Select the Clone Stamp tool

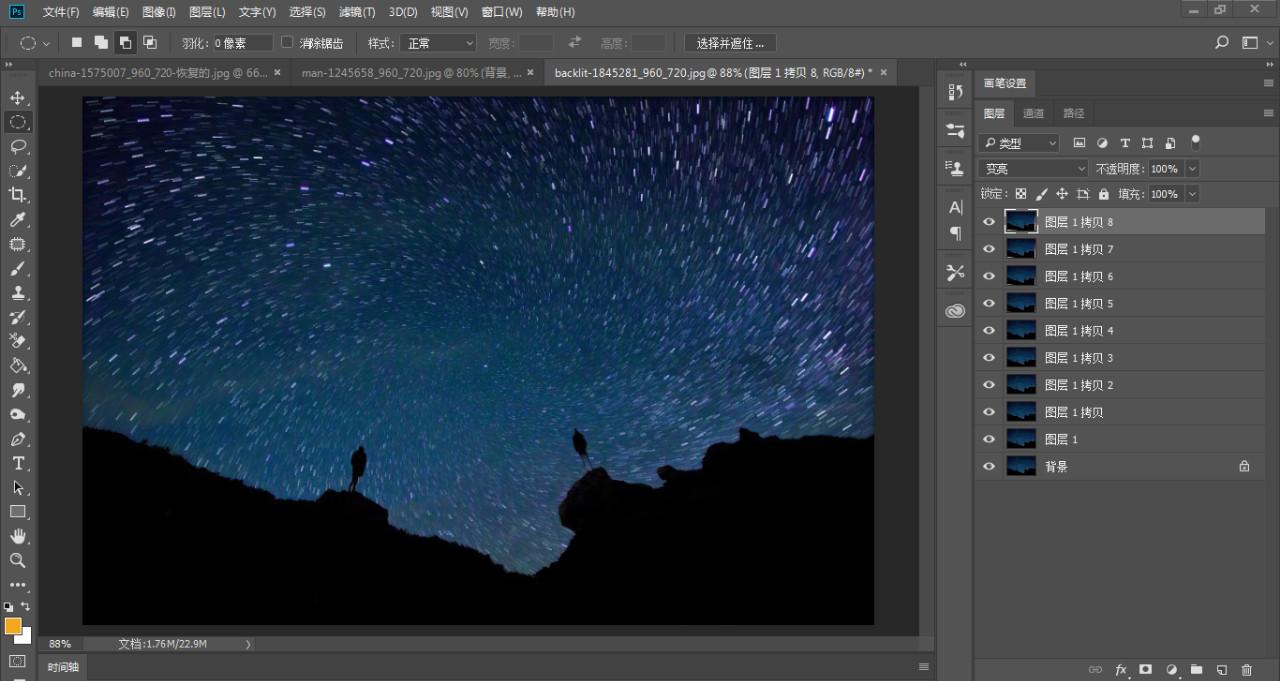pos(17,292)
